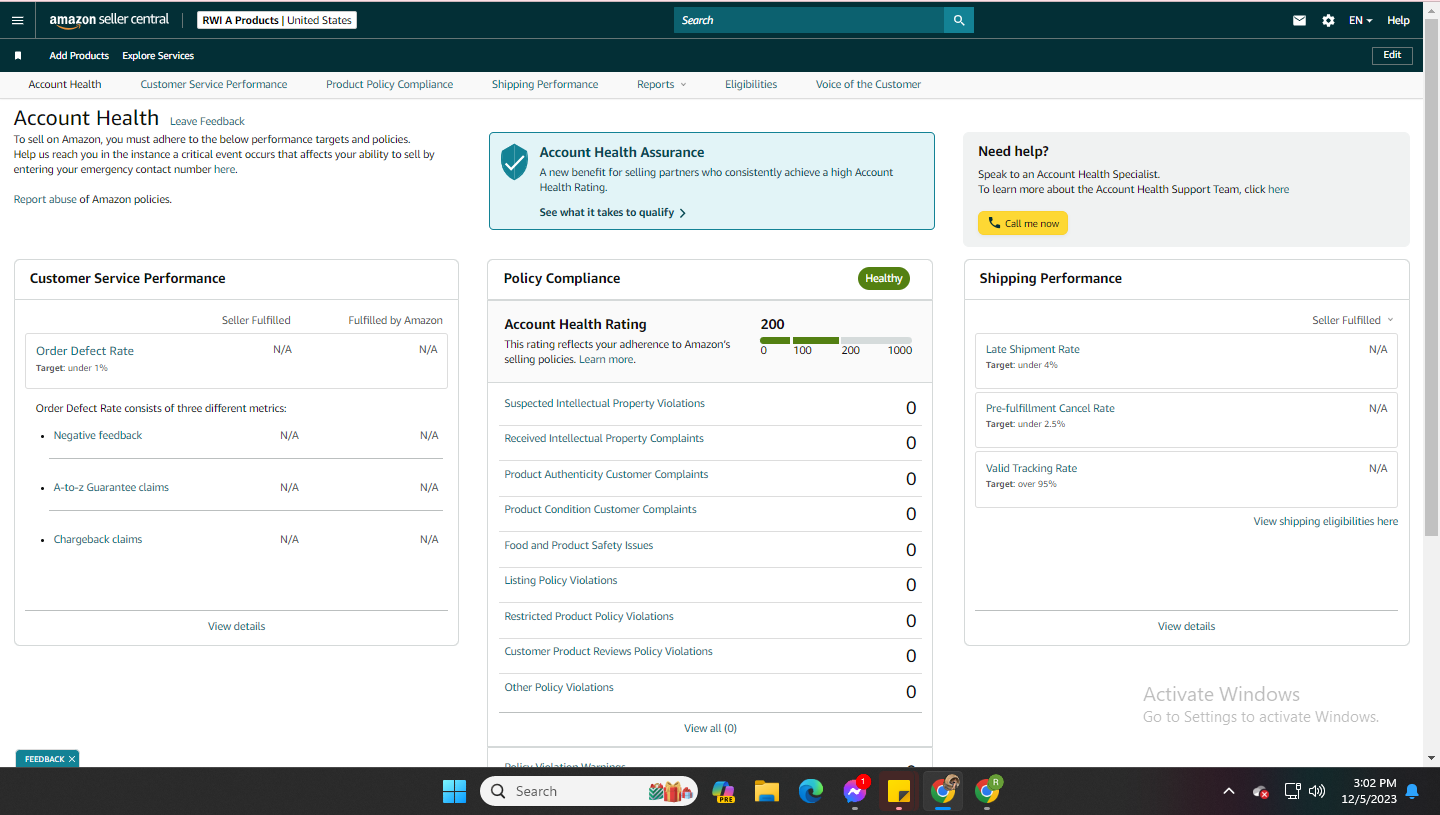Open the Negative feedback link
The image size is (1440, 815).
click(98, 435)
